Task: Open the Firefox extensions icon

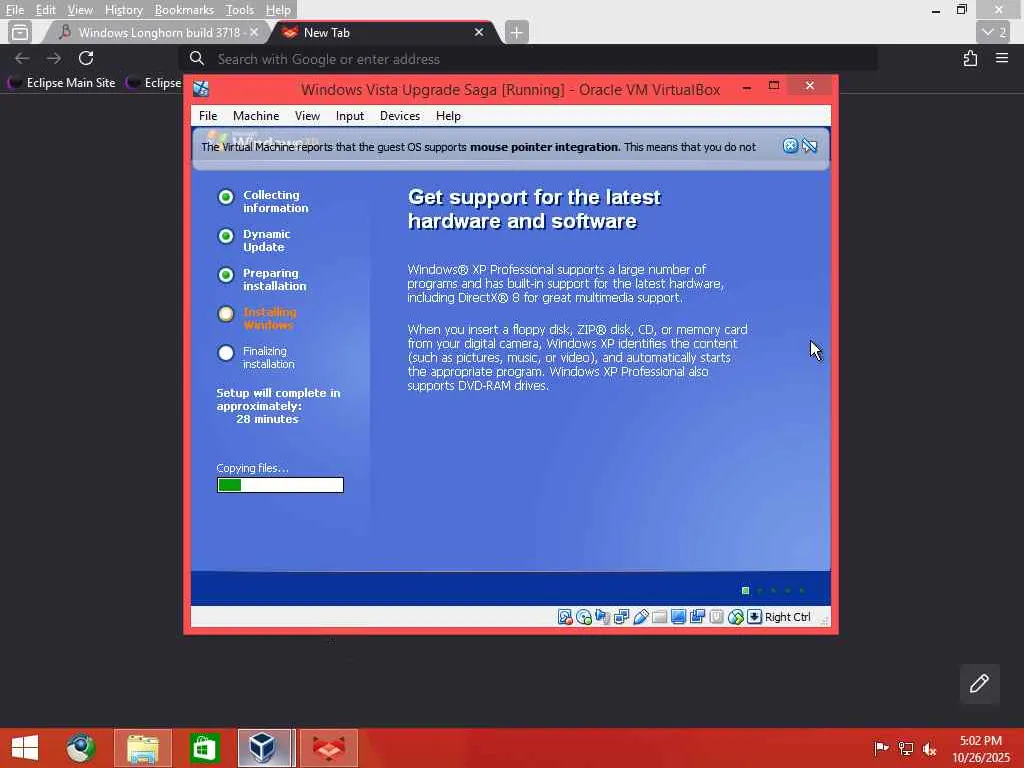Action: (970, 59)
